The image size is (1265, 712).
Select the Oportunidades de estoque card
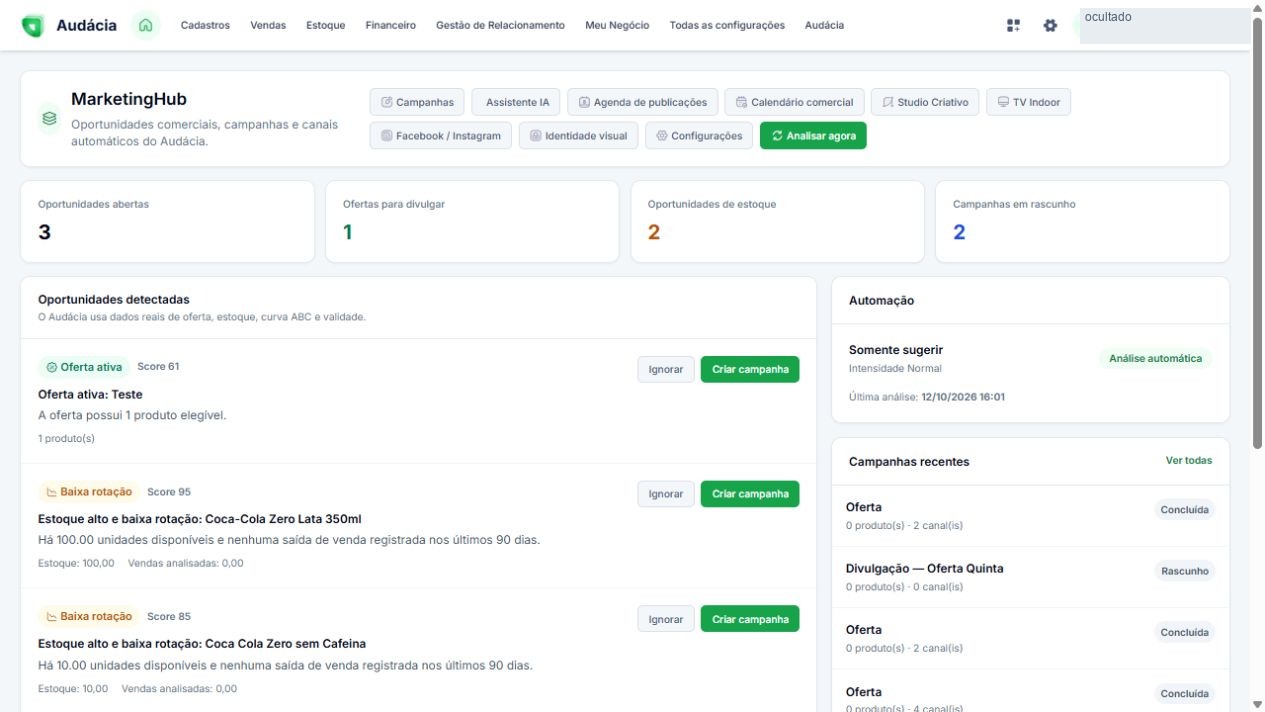pyautogui.click(x=777, y=222)
